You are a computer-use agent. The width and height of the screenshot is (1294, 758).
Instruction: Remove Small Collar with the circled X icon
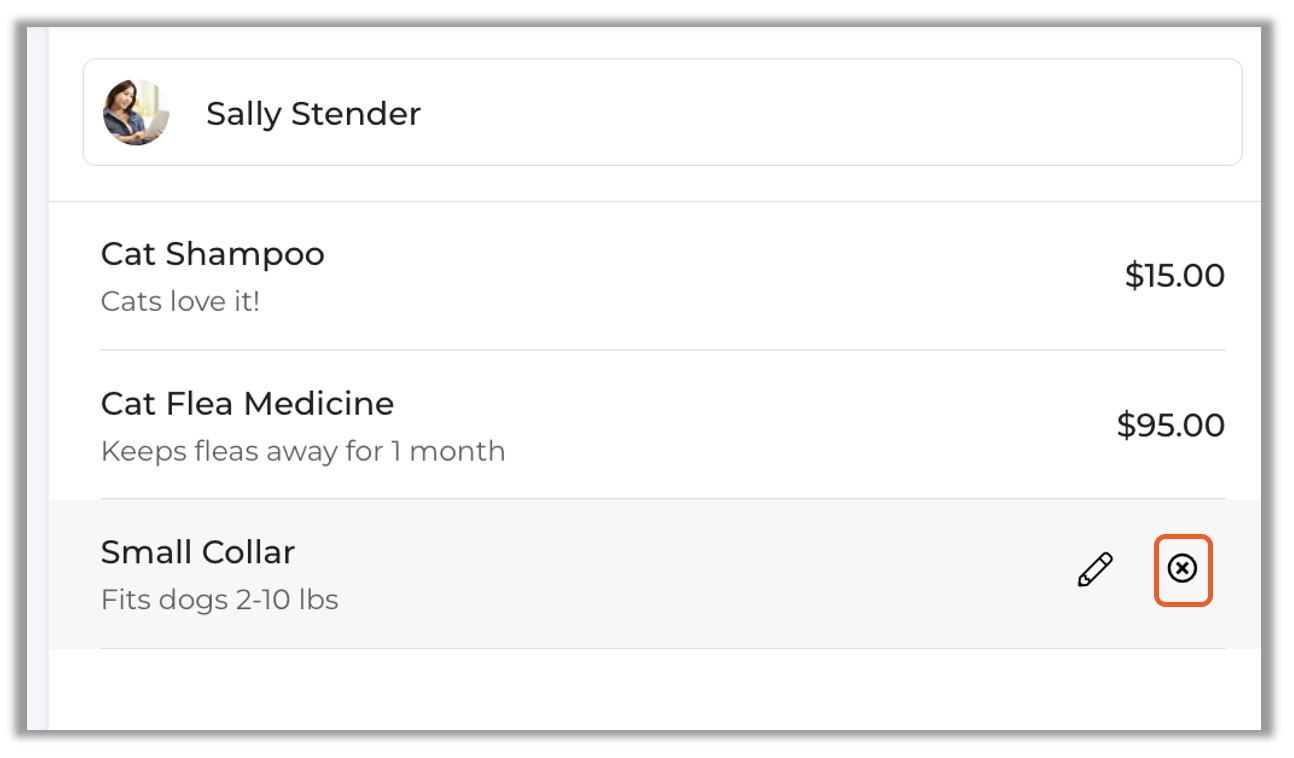pyautogui.click(x=1182, y=570)
